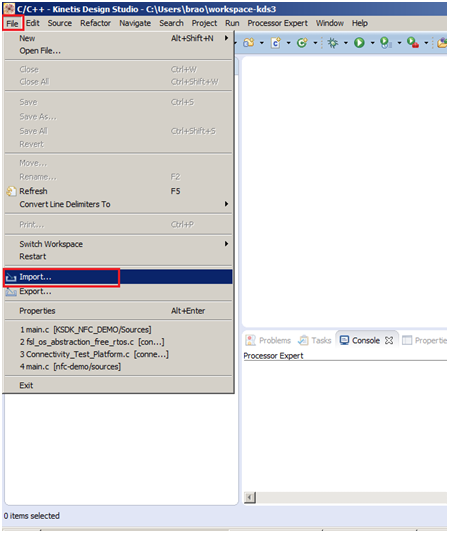Screen dimensions: 449x533
Task: Click the new C class icon
Action: [302, 42]
